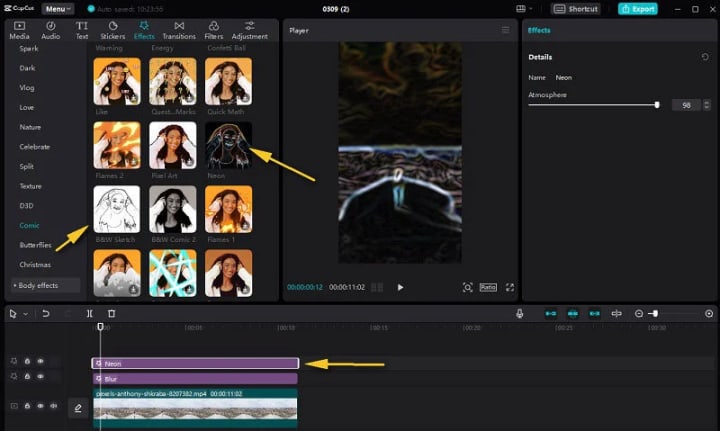Image resolution: width=720 pixels, height=431 pixels.
Task: Open fullscreen preview in the Player
Action: (x=510, y=287)
